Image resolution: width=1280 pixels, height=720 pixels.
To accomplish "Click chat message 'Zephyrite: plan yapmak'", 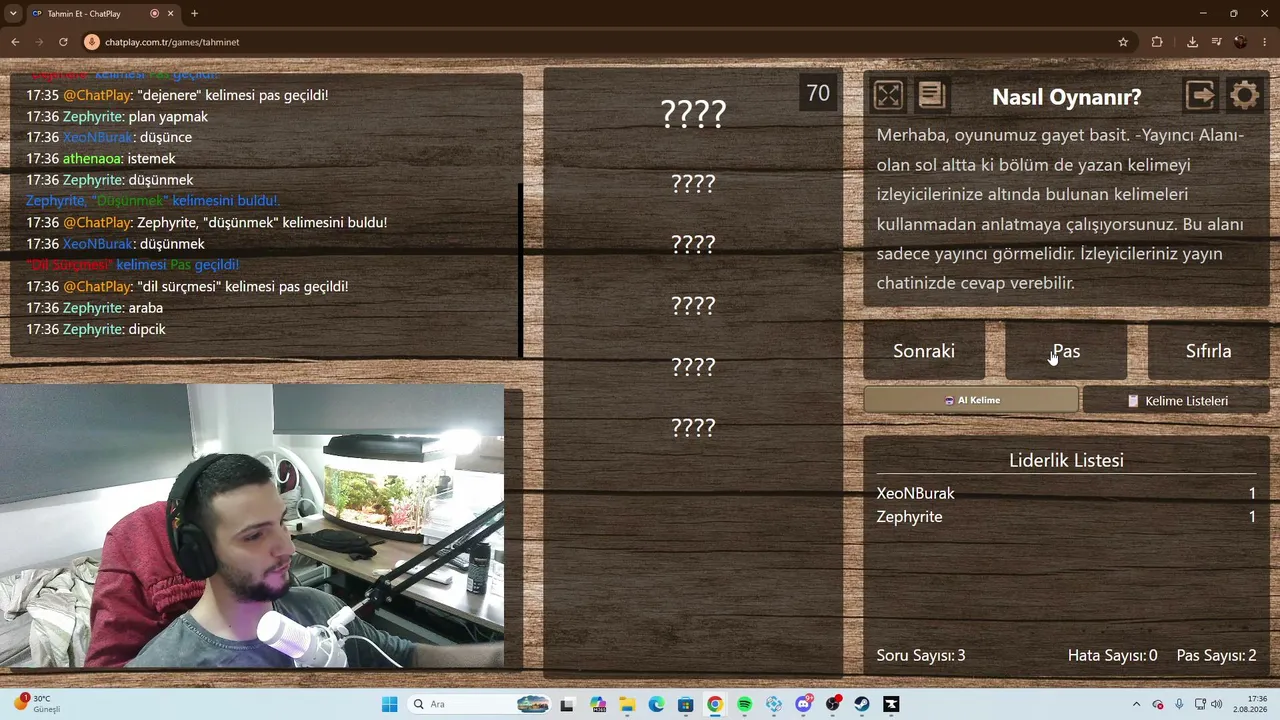I will click(x=117, y=116).
